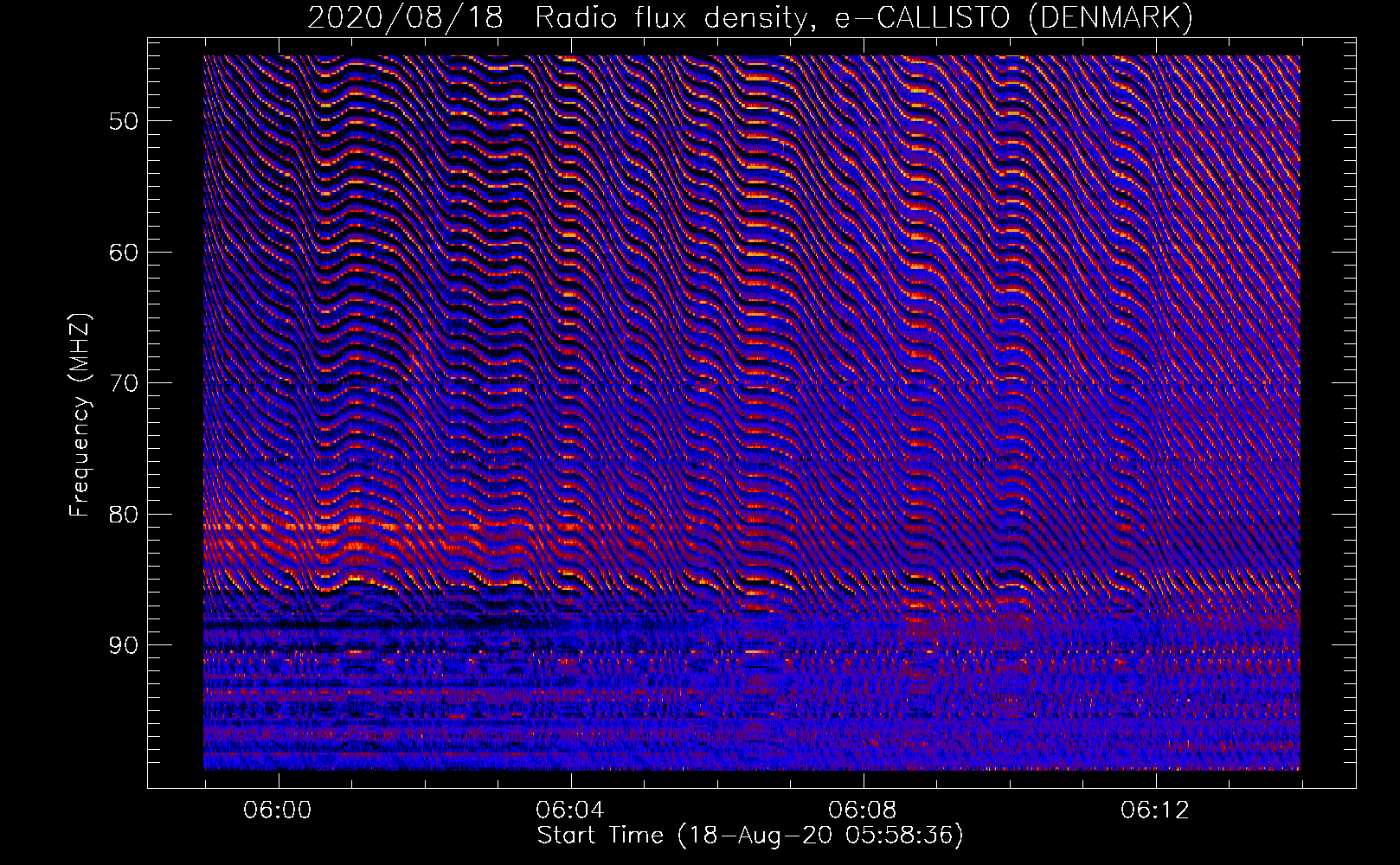This screenshot has height=865, width=1400.
Task: Click the time tick label "06:12"
Action: coord(1155,811)
